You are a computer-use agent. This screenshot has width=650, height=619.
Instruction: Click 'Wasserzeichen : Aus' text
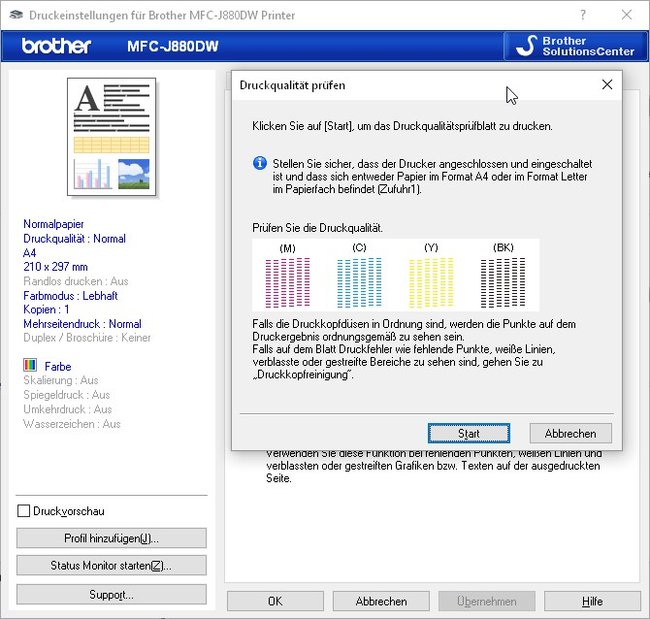click(72, 424)
